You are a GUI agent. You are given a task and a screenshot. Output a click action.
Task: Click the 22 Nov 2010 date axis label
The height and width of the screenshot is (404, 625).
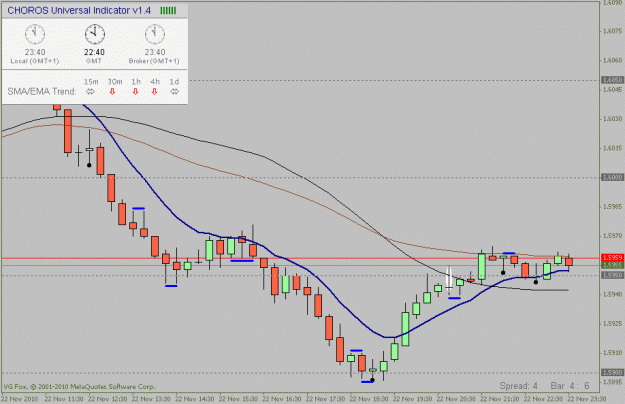20,399
